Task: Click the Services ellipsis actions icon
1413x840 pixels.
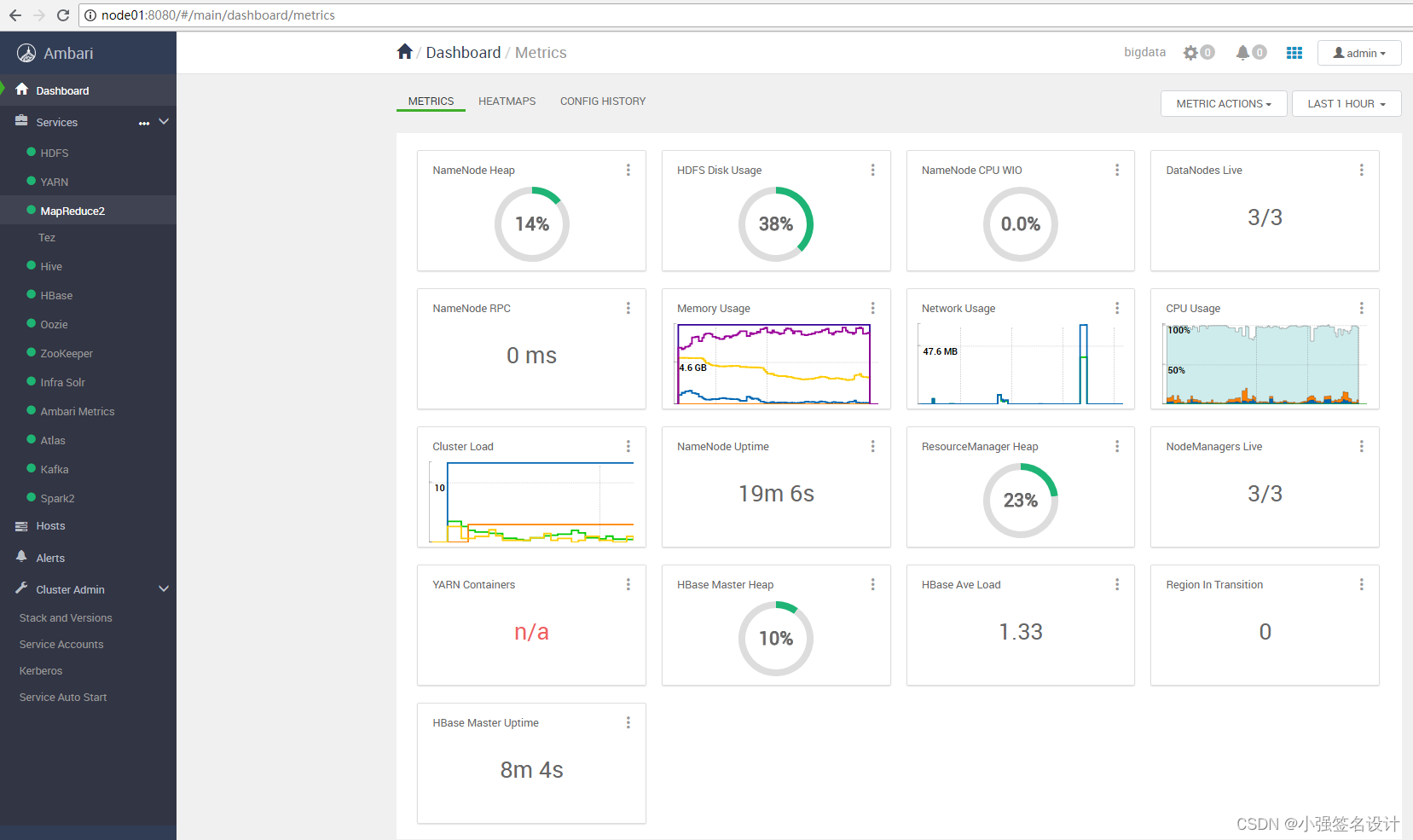Action: pos(144,123)
